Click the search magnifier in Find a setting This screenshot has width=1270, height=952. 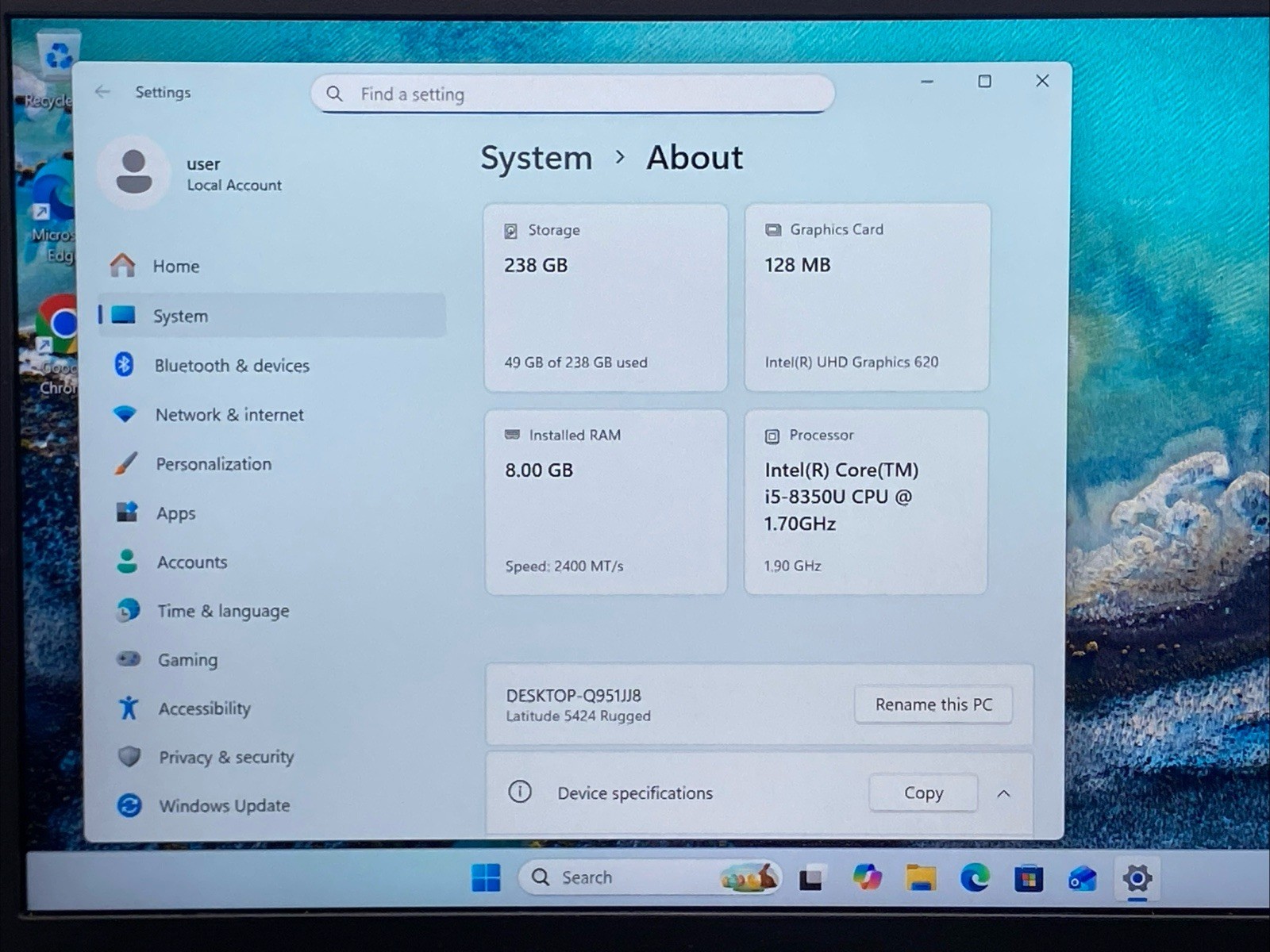[x=335, y=94]
